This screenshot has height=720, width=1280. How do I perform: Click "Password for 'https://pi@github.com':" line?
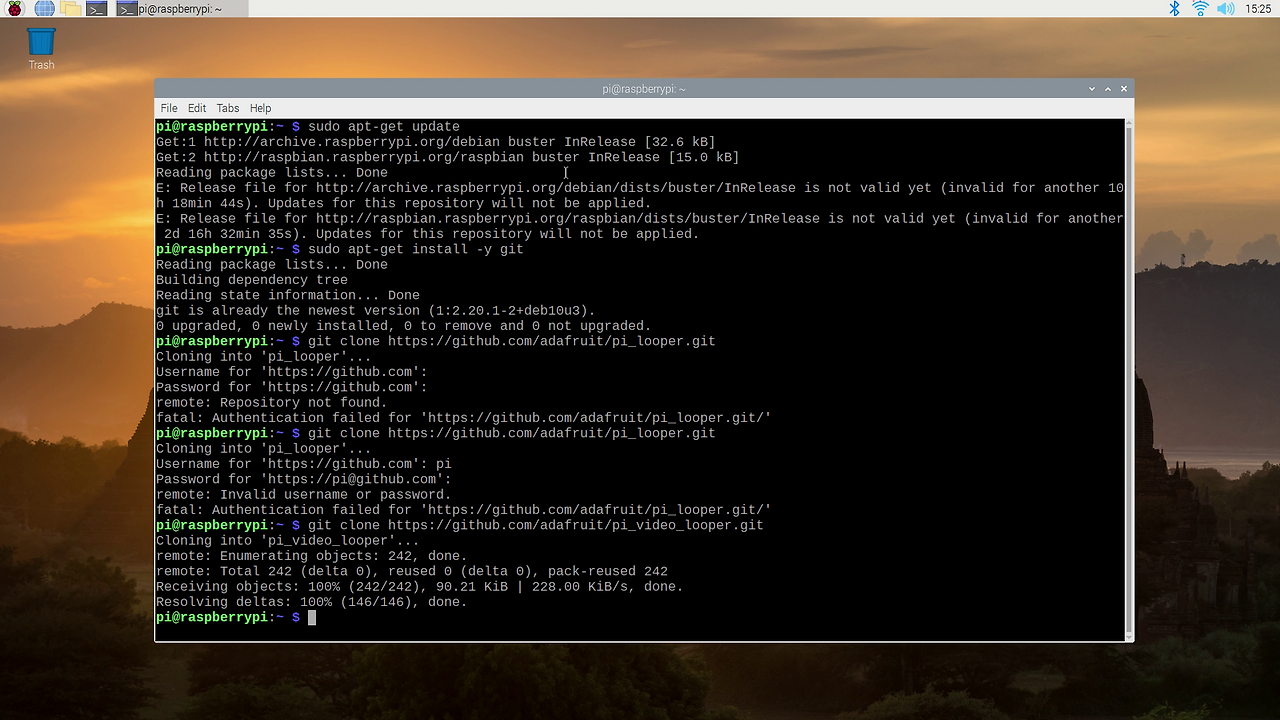tap(303, 479)
